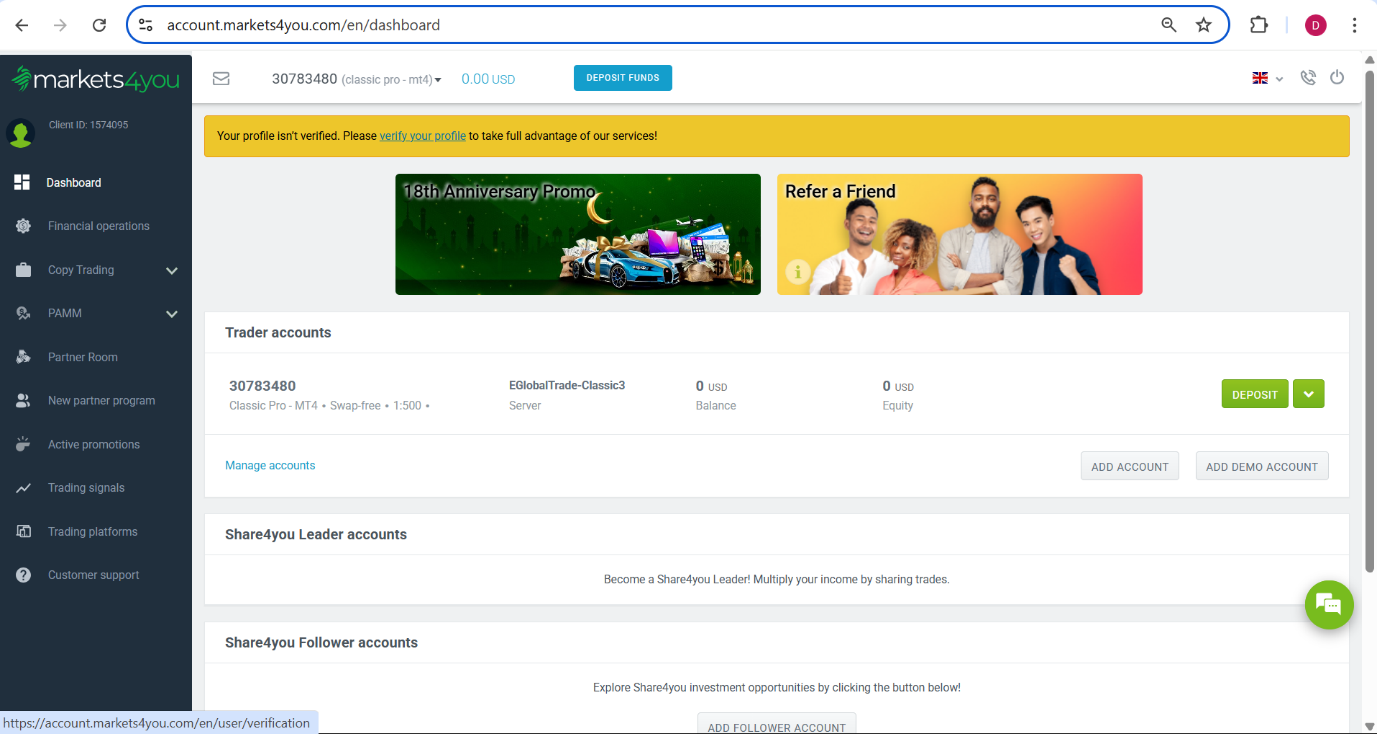Open site information icon in address bar
Image resolution: width=1377 pixels, height=734 pixels.
[146, 25]
